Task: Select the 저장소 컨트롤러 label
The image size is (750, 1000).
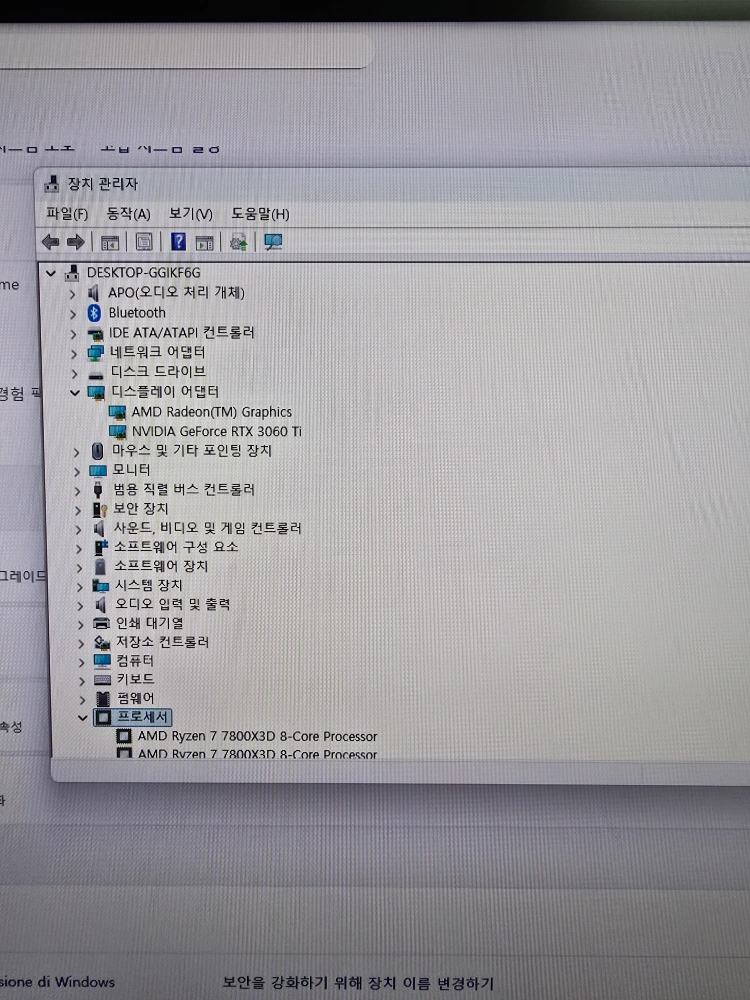Action: tap(163, 642)
